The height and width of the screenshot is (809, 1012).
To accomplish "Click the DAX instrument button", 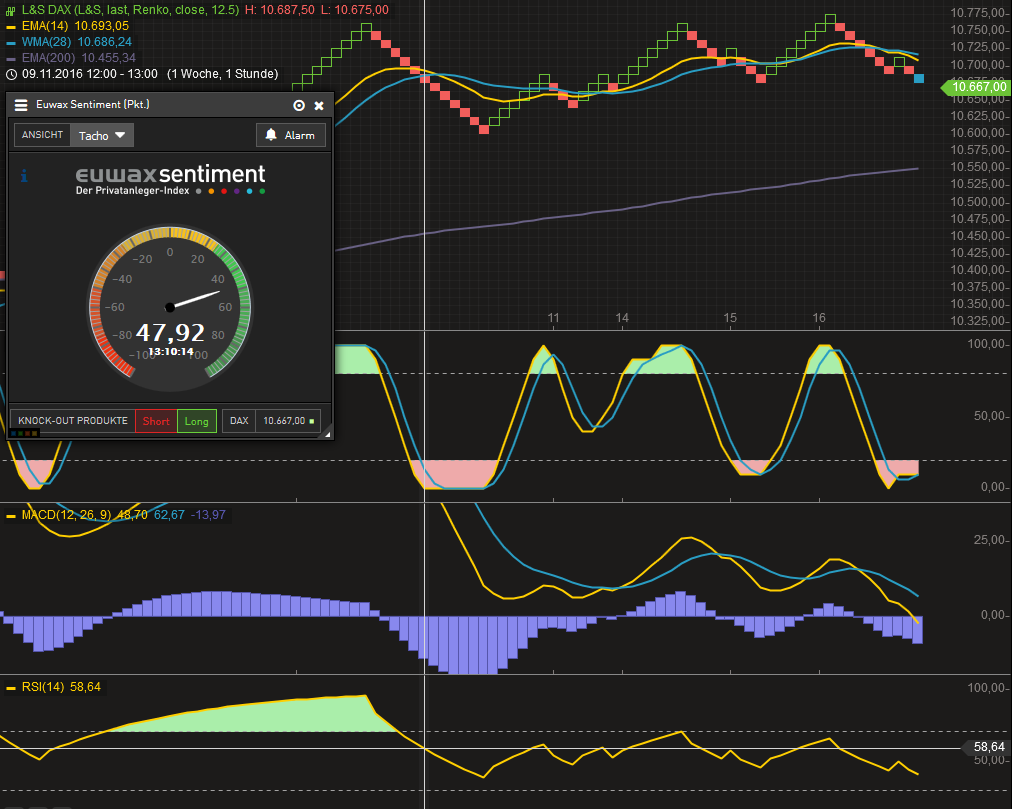I will click(238, 421).
